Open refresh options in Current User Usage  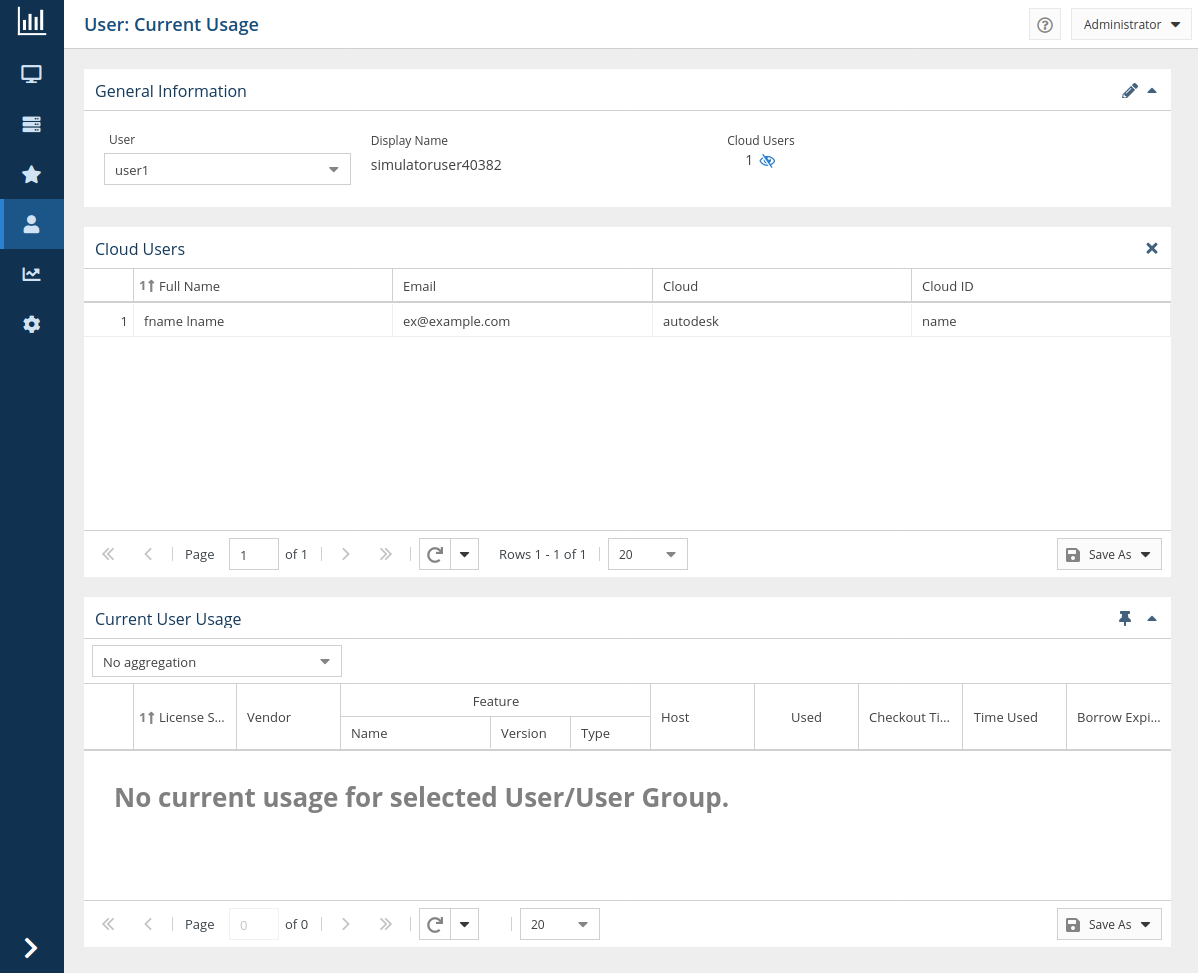(465, 924)
